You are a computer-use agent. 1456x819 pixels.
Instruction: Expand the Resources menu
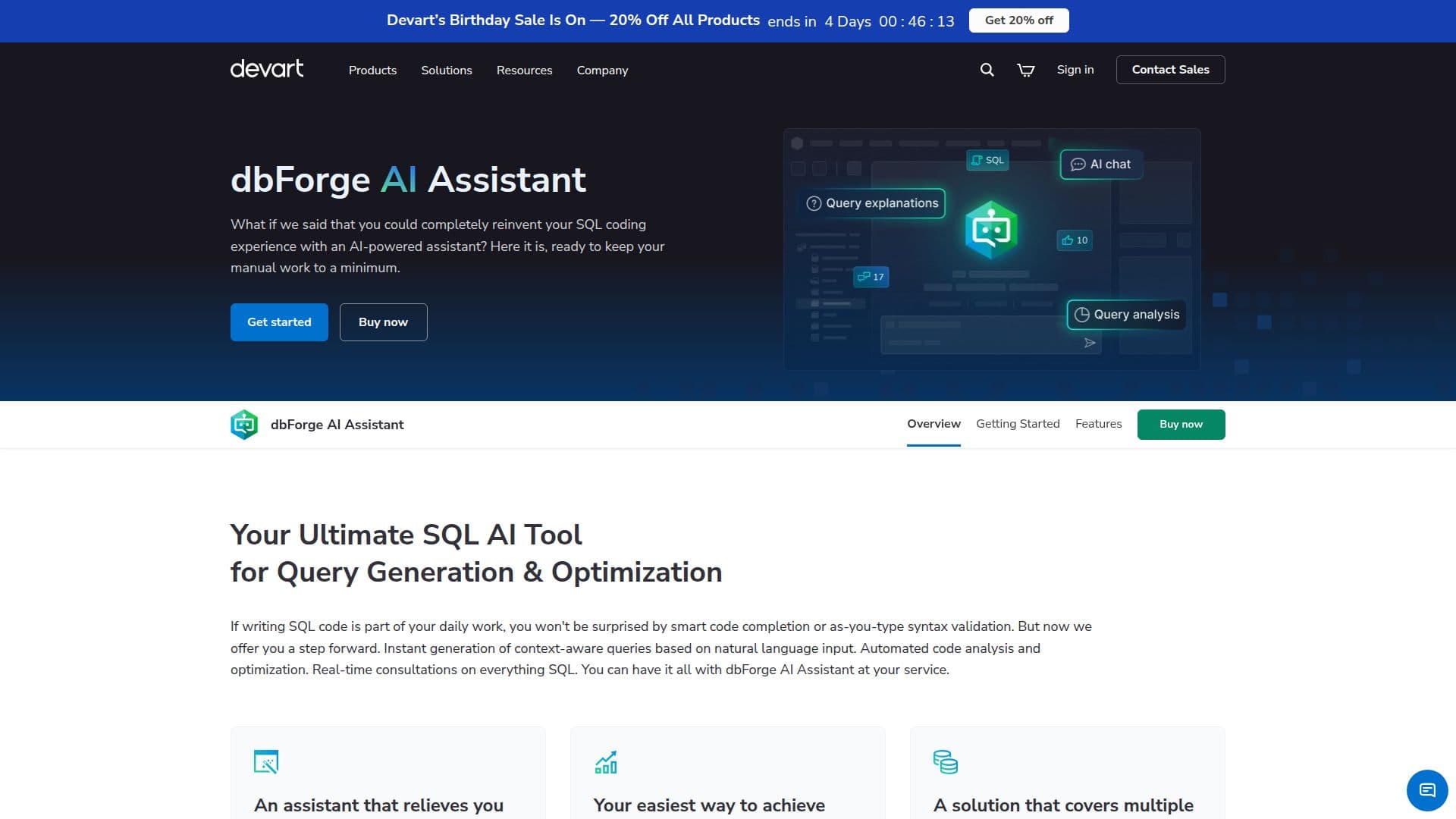524,70
